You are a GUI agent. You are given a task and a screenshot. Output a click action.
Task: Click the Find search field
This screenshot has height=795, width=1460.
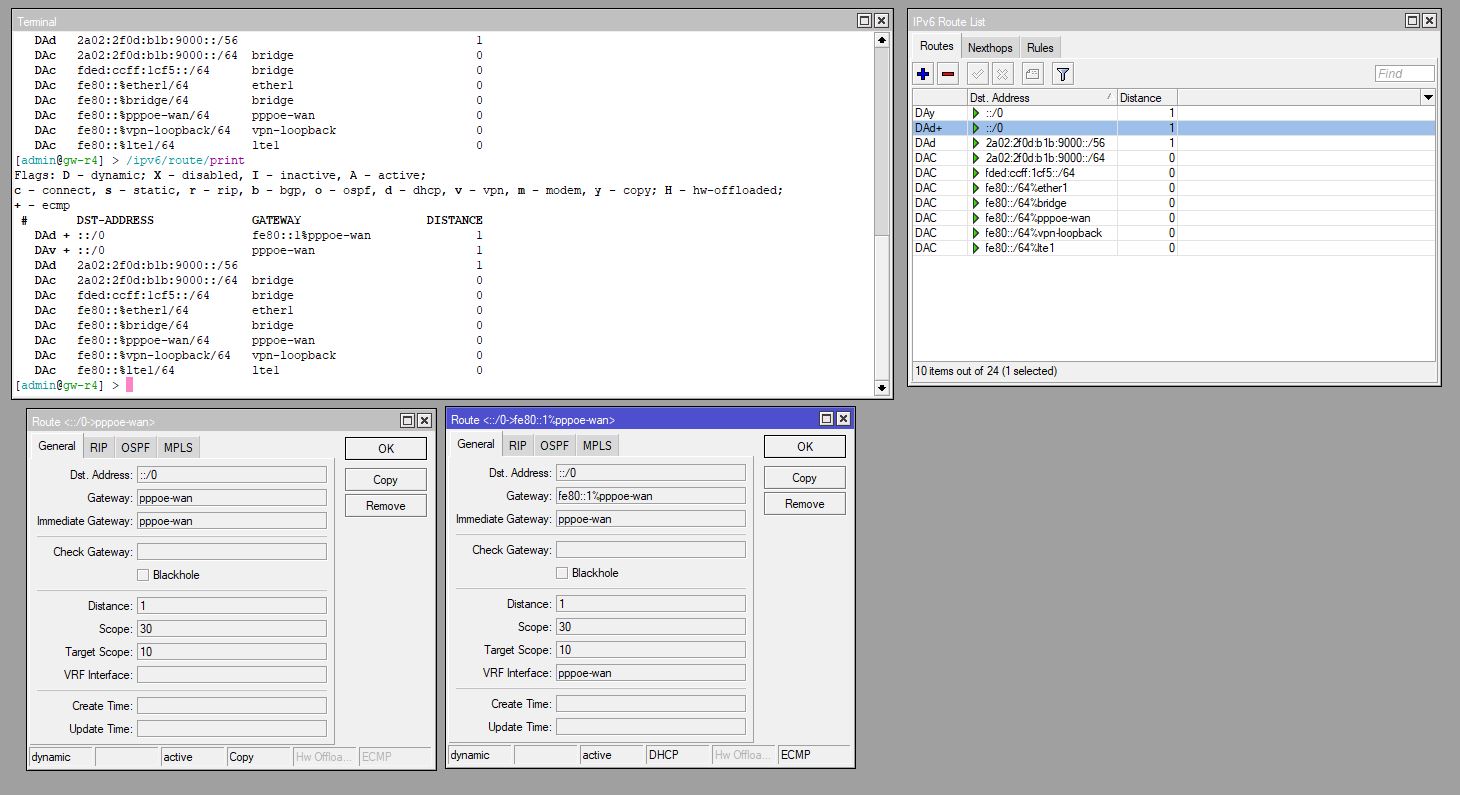pyautogui.click(x=1404, y=74)
